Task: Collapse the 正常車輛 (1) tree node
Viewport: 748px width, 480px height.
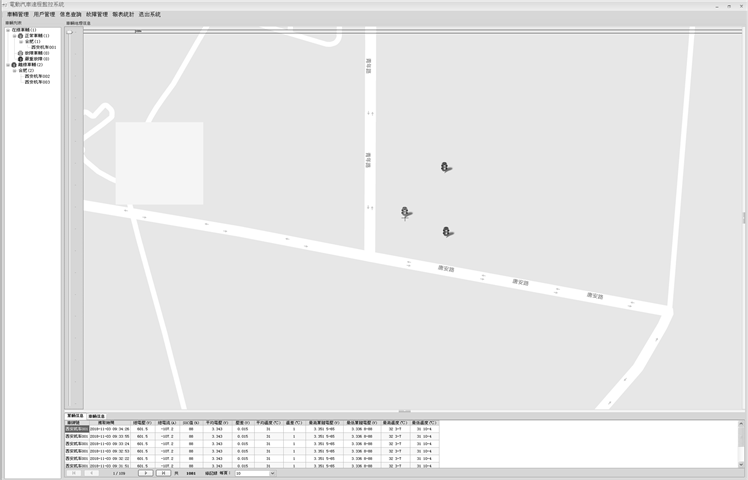Action: click(14, 36)
